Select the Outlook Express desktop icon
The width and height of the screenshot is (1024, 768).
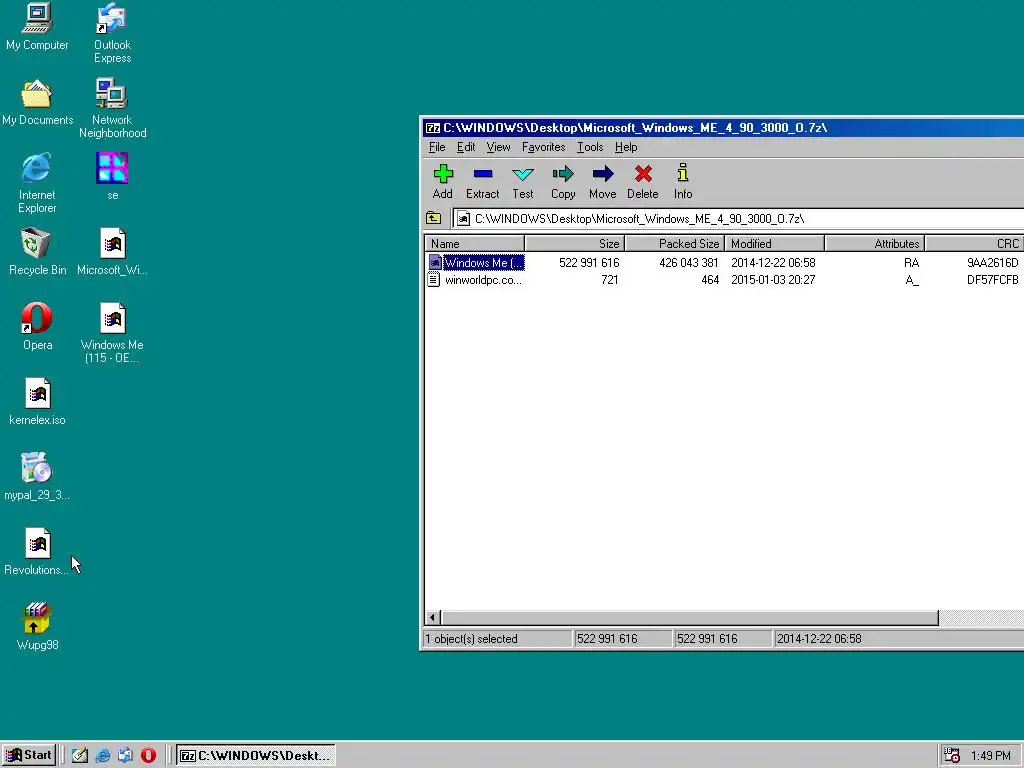coord(112,33)
